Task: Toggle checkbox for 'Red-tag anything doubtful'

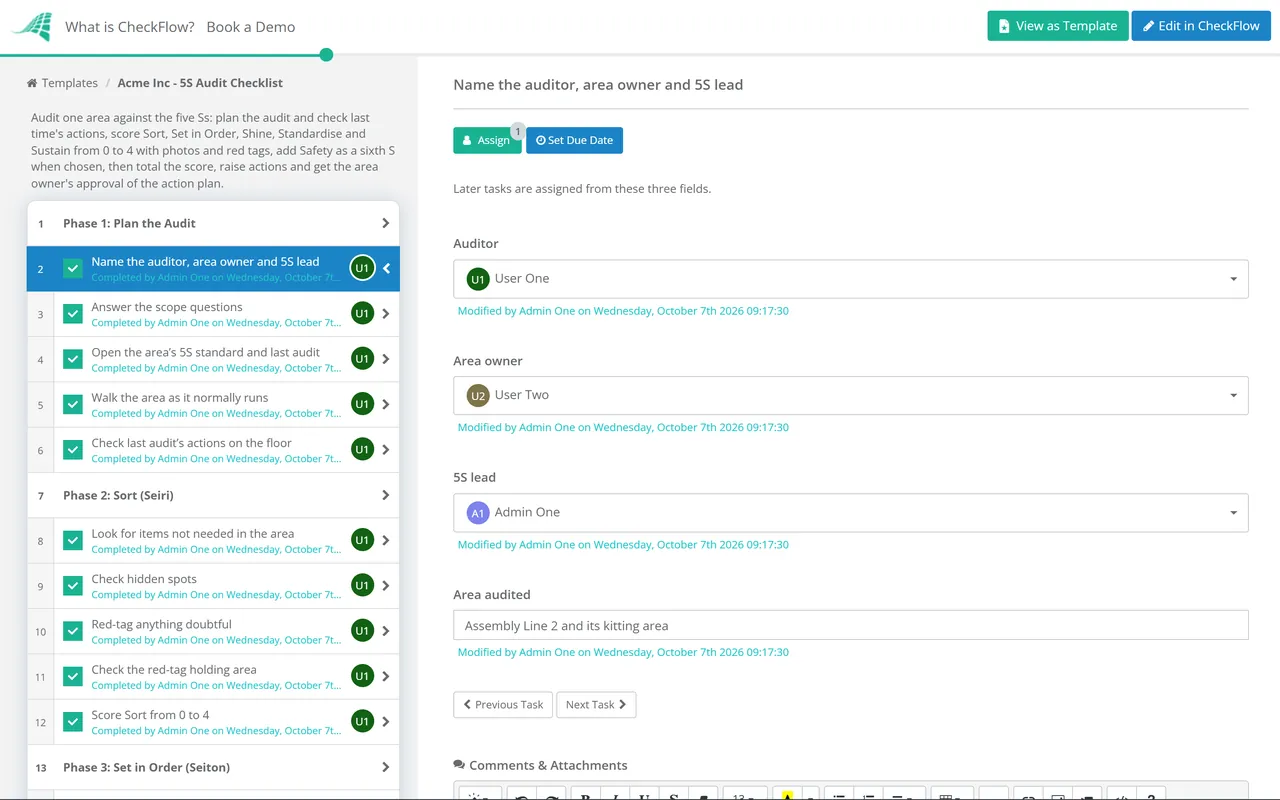Action: coord(73,631)
